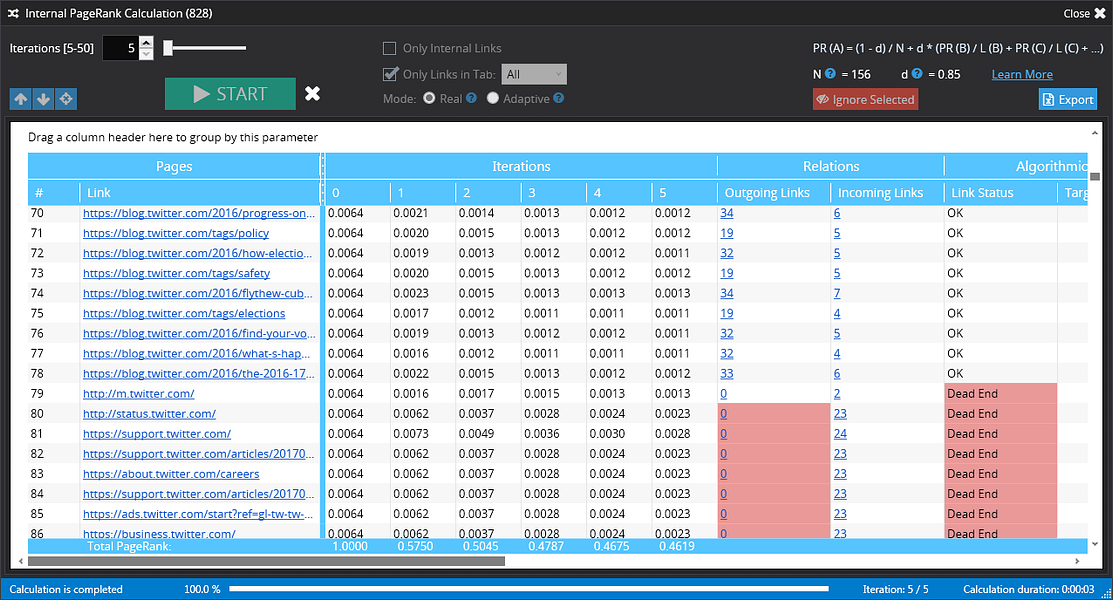Click the Iterations slider handle
This screenshot has width=1113, height=600.
[169, 47]
